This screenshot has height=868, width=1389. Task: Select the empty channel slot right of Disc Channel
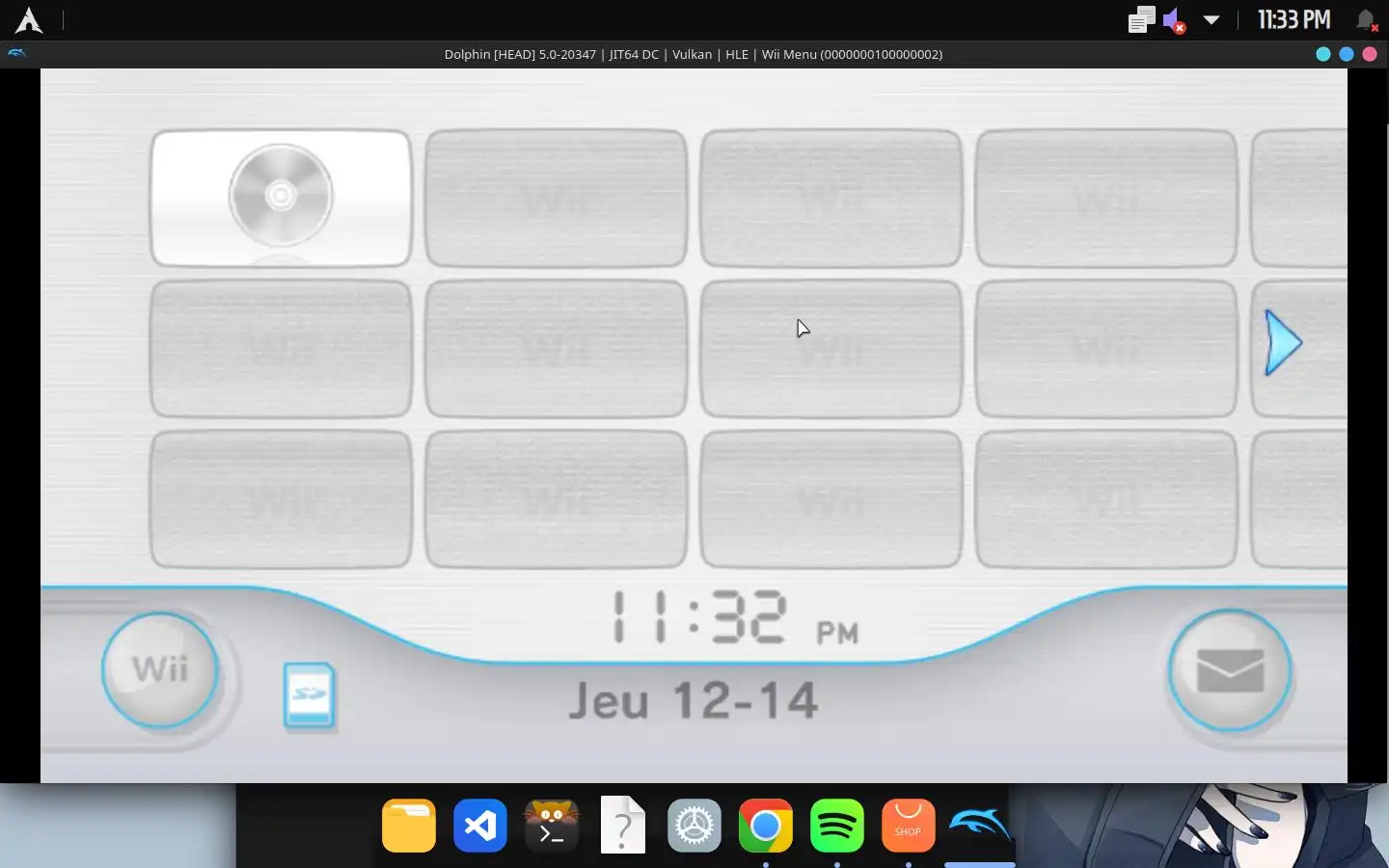coord(556,198)
